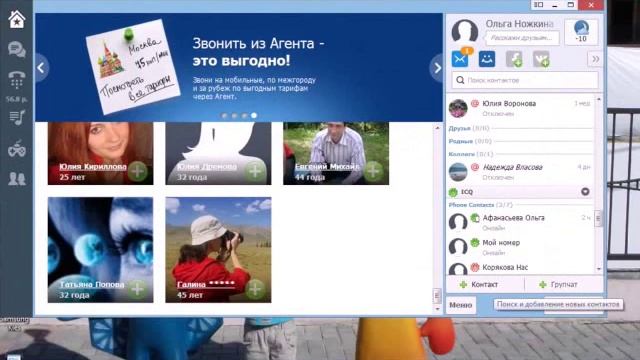Viewport: 640px width, 360px height.
Task: Click the suggestions pane scrollbar thumb
Action: pos(437,295)
